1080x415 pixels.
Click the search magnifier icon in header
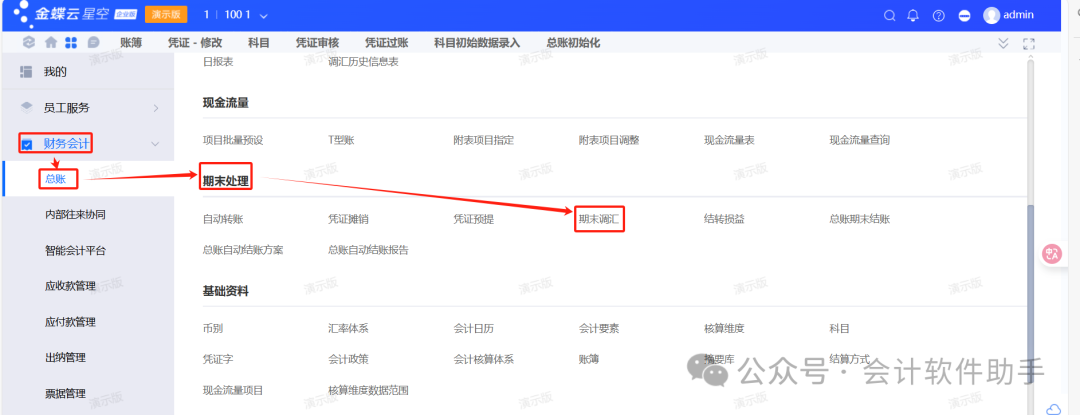click(x=890, y=16)
